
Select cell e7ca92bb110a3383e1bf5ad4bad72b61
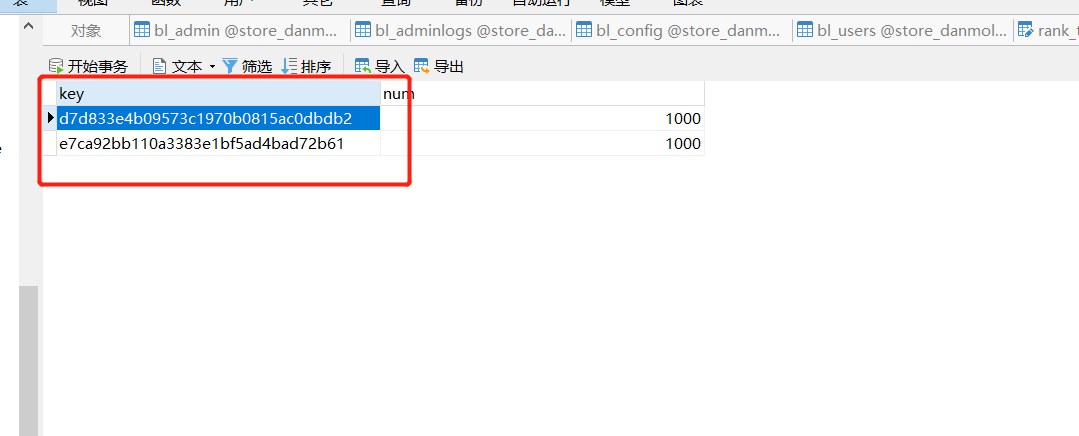point(219,143)
